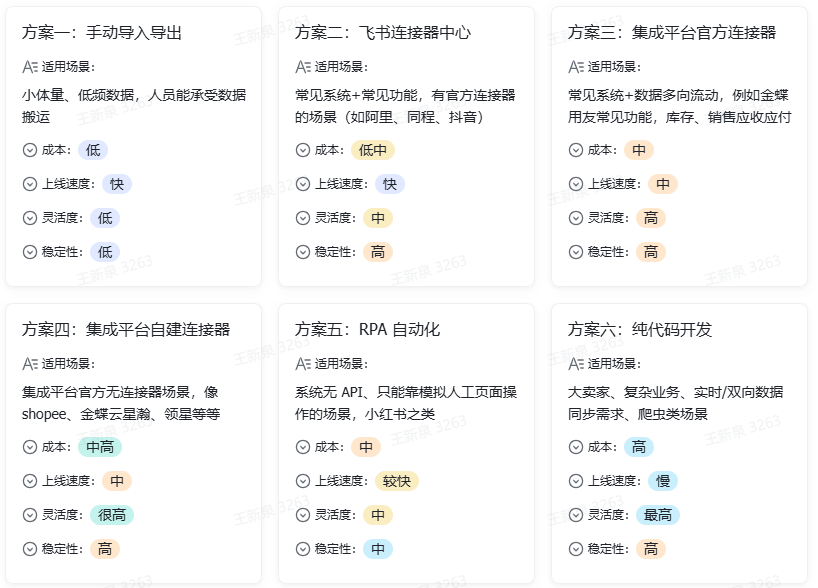Click the 适用场景 text icon in 方案三 card
Screen dimensions: 818x588
coord(576,67)
